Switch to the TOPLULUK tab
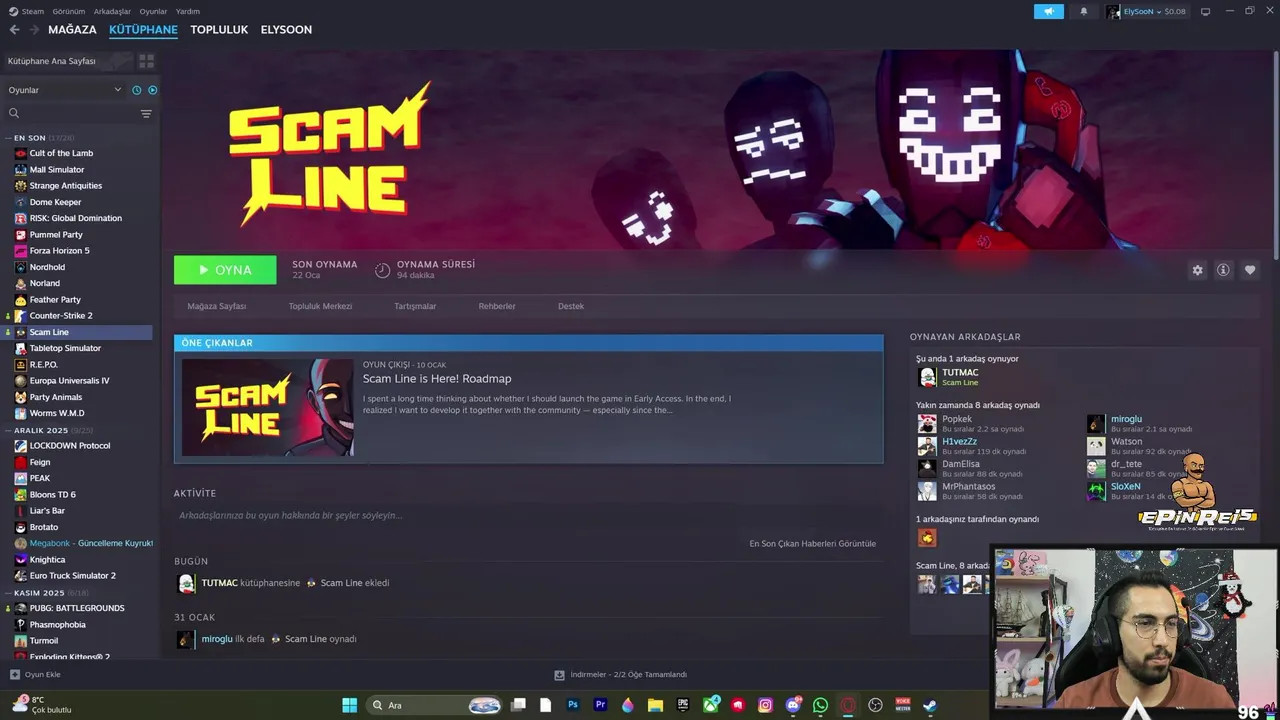1280x720 pixels. [x=219, y=30]
